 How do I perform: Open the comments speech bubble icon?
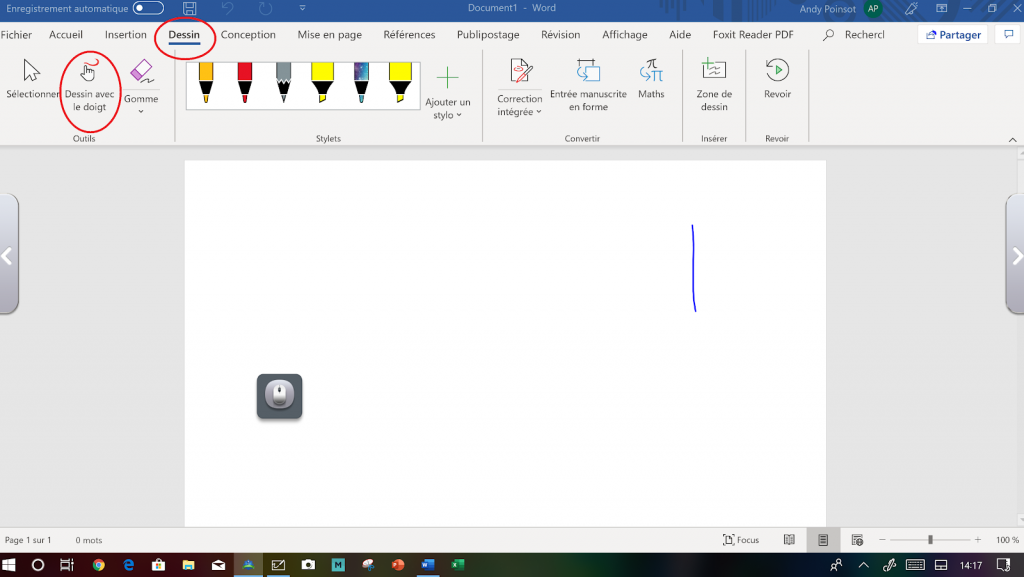[x=1008, y=35]
